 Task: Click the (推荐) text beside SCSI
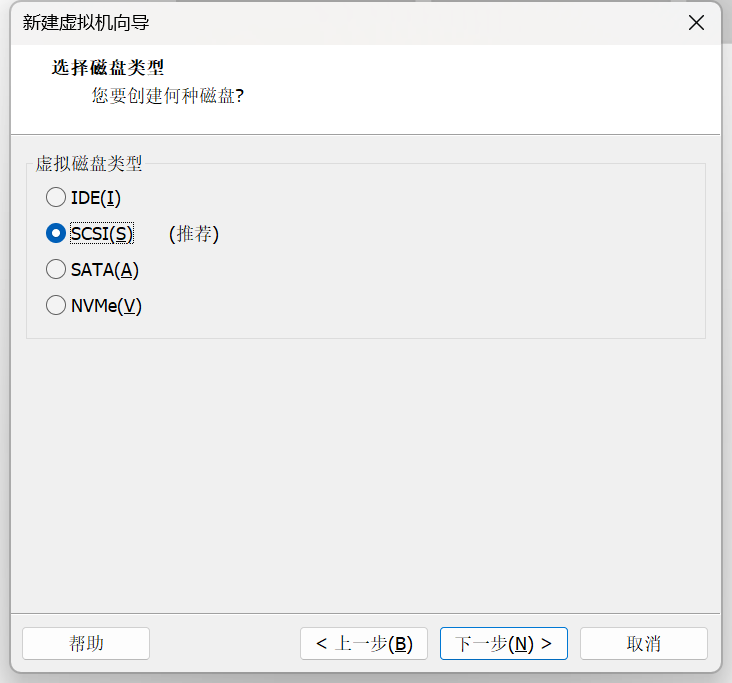click(194, 234)
